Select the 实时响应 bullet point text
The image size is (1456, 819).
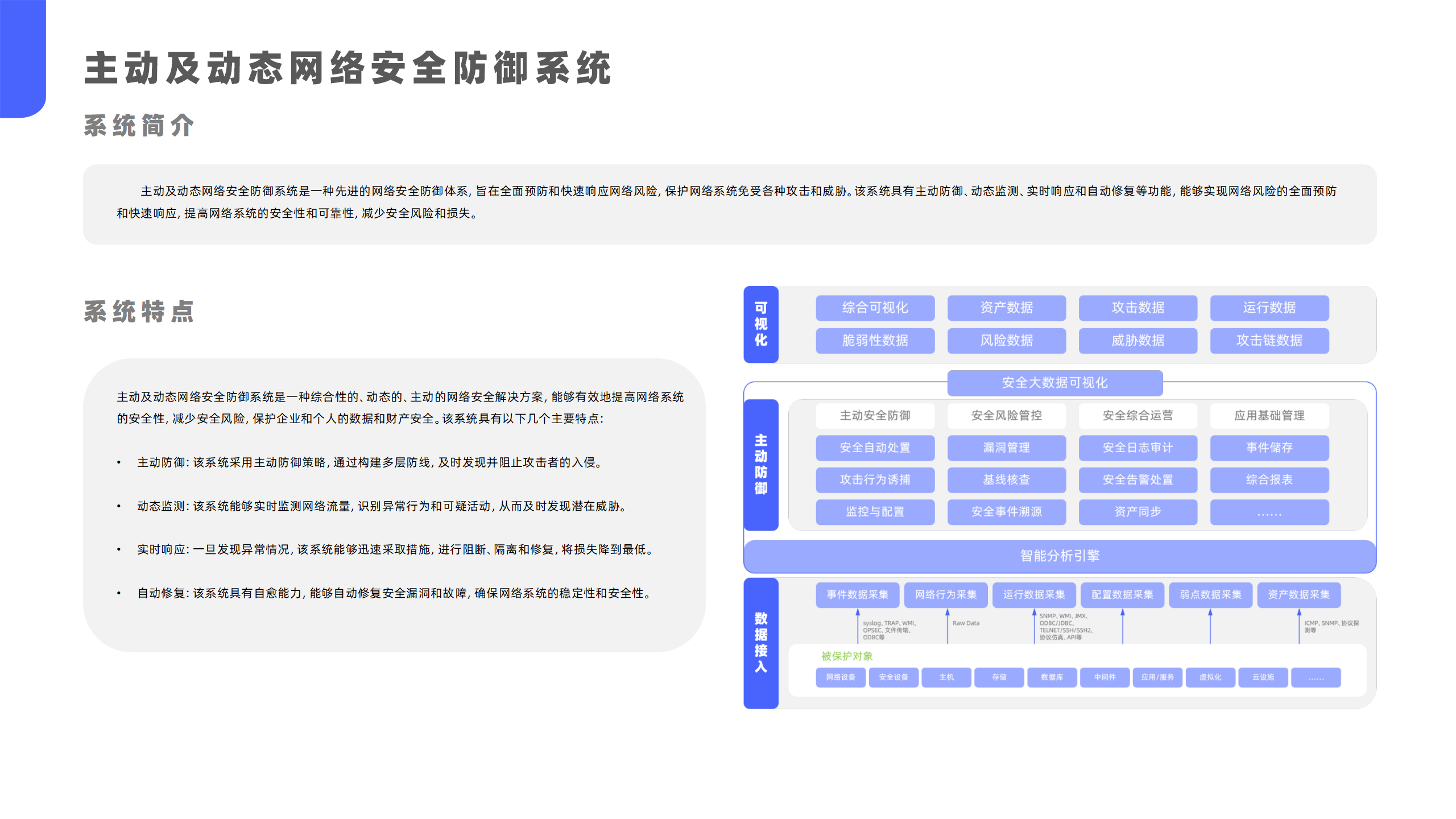(x=395, y=549)
